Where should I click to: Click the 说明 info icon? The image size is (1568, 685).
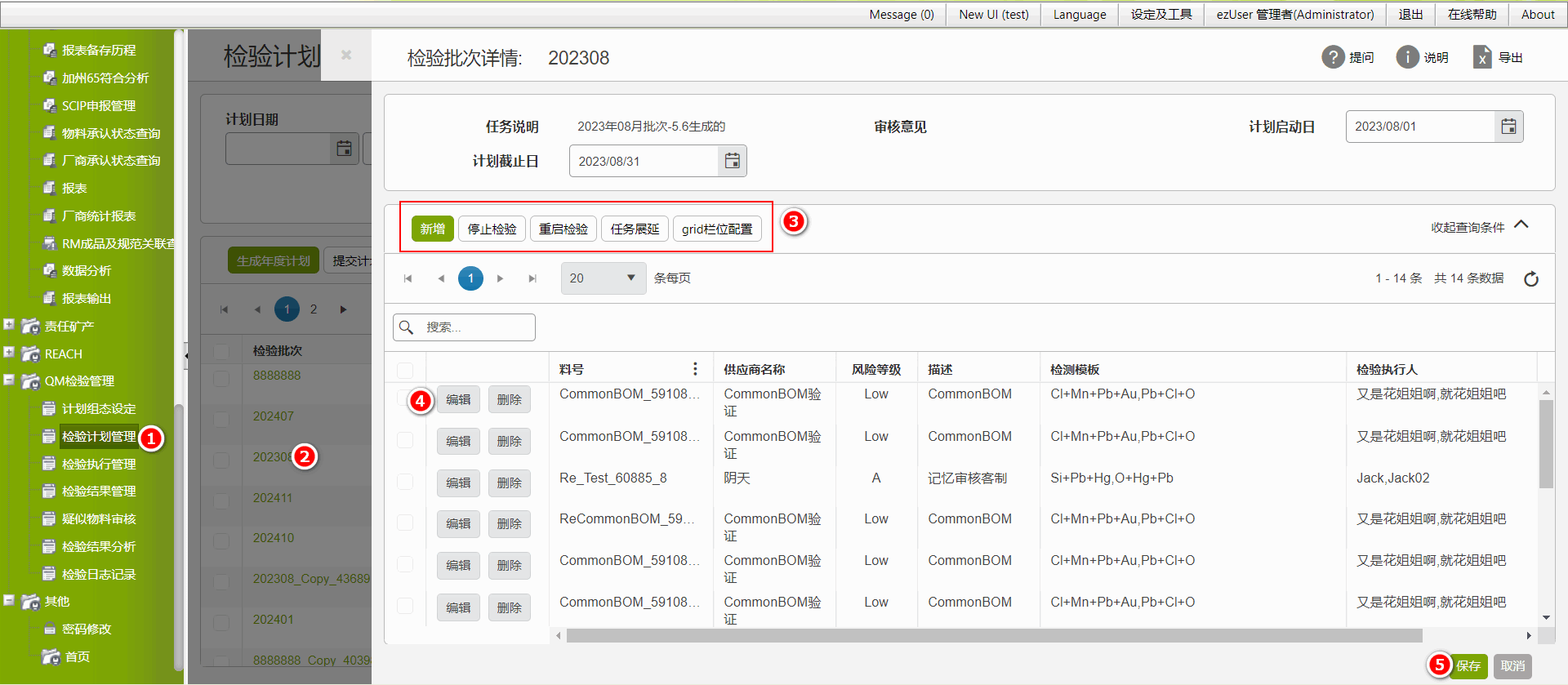pyautogui.click(x=1407, y=57)
